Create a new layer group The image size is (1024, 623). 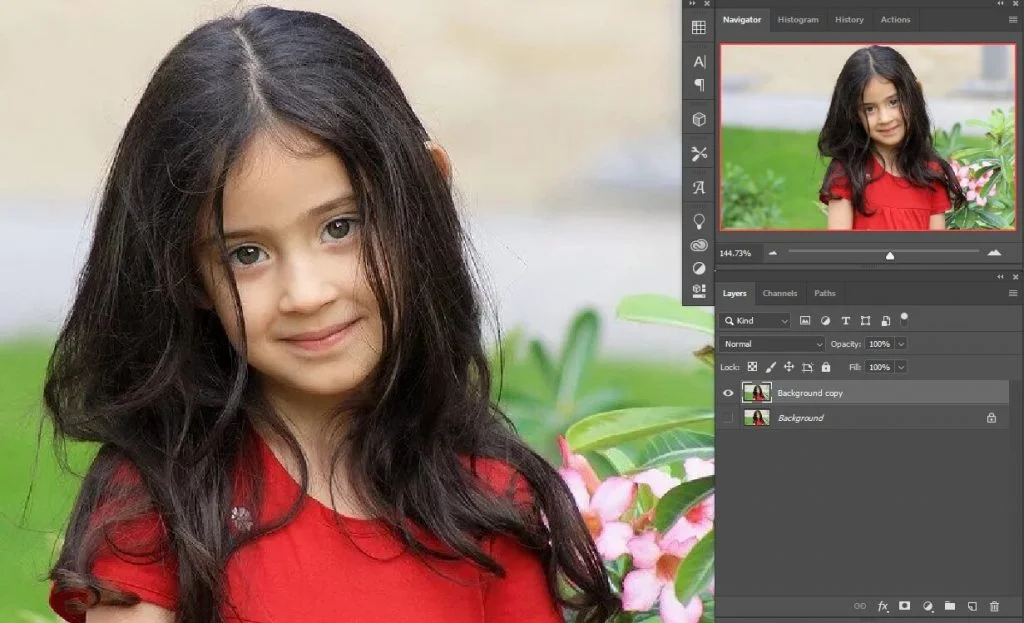[x=950, y=607]
